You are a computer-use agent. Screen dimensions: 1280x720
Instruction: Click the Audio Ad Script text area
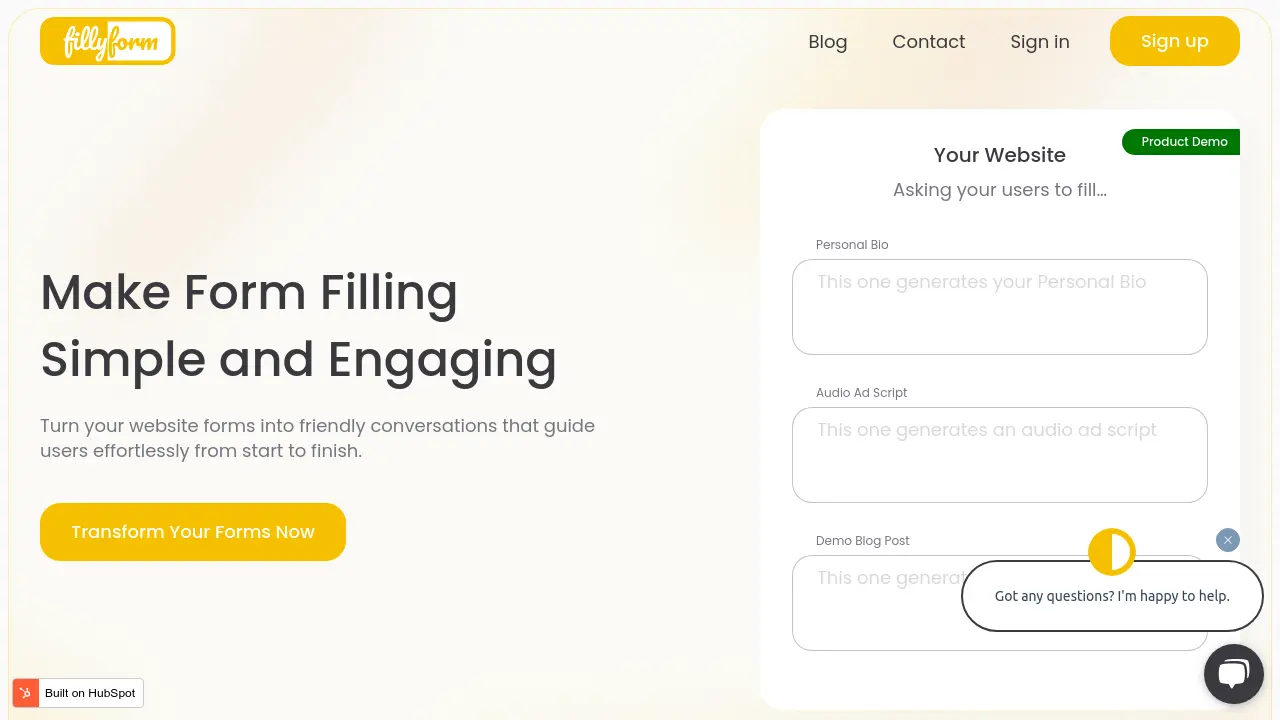click(x=999, y=454)
